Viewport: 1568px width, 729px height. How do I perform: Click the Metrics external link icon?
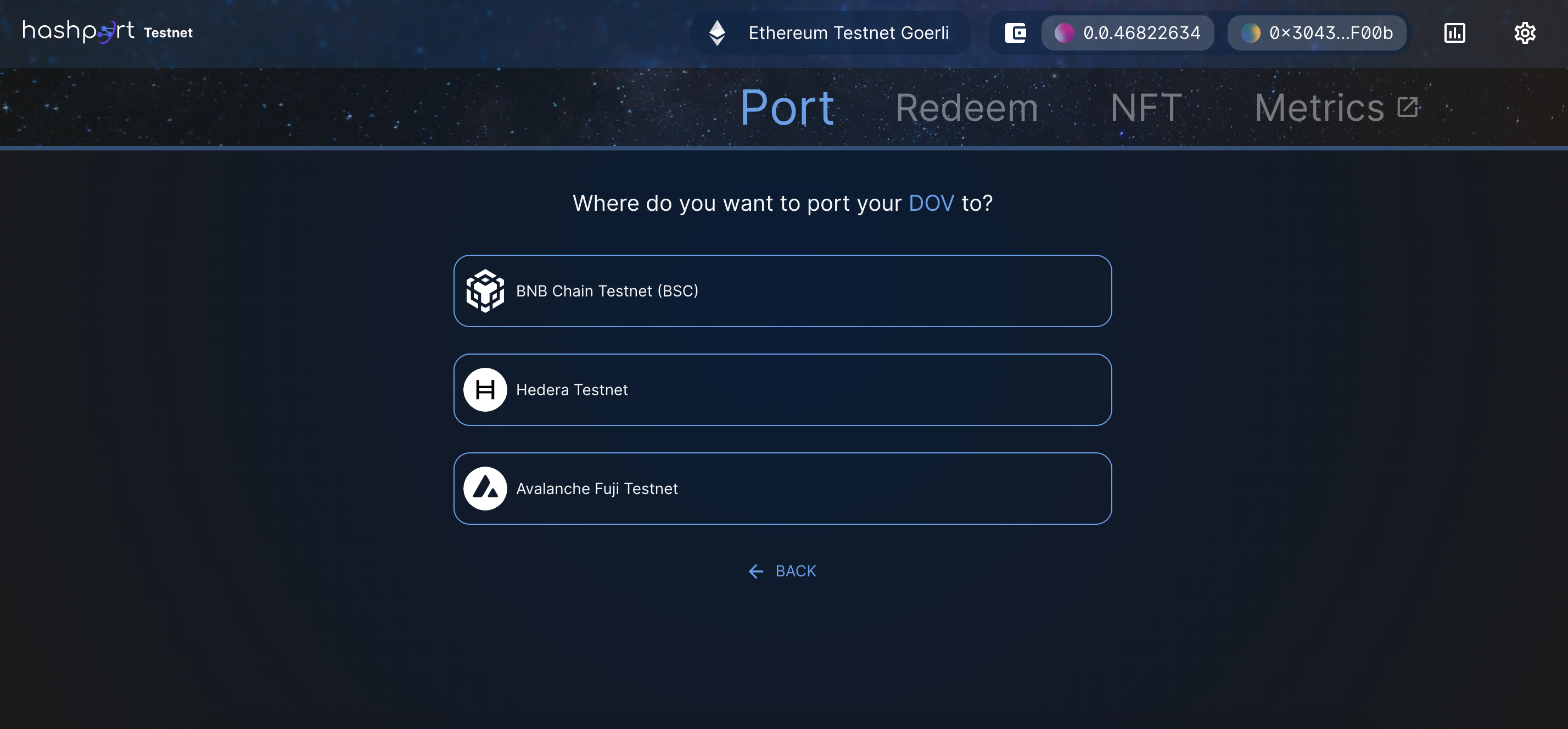pyautogui.click(x=1408, y=107)
